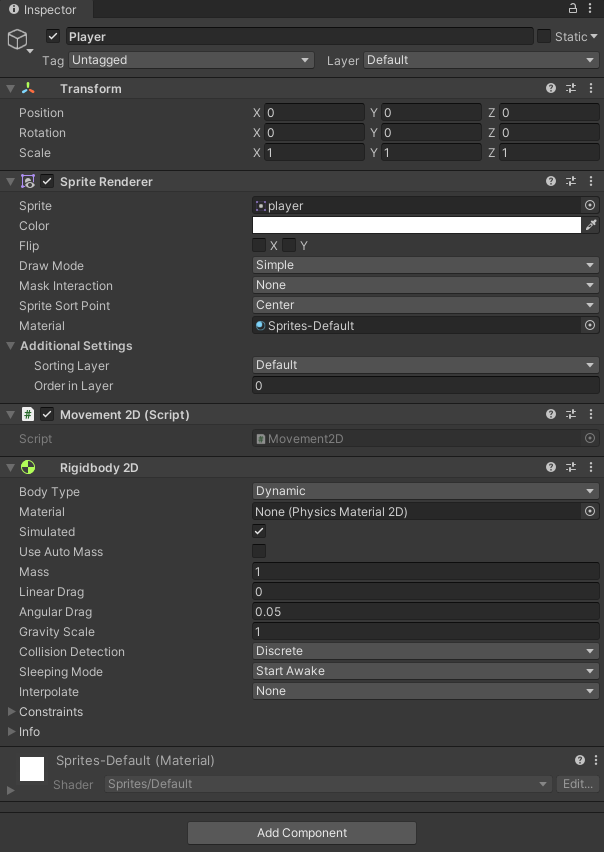Click the Edit button for Sprites-Default shader
This screenshot has height=852, width=604.
coord(577,784)
